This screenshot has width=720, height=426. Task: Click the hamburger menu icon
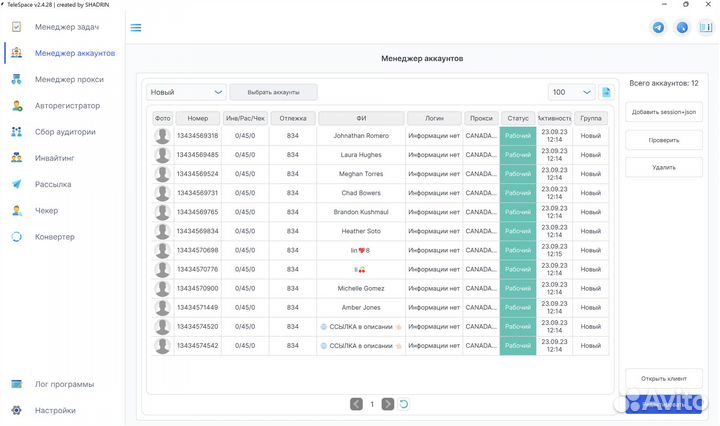coord(136,28)
